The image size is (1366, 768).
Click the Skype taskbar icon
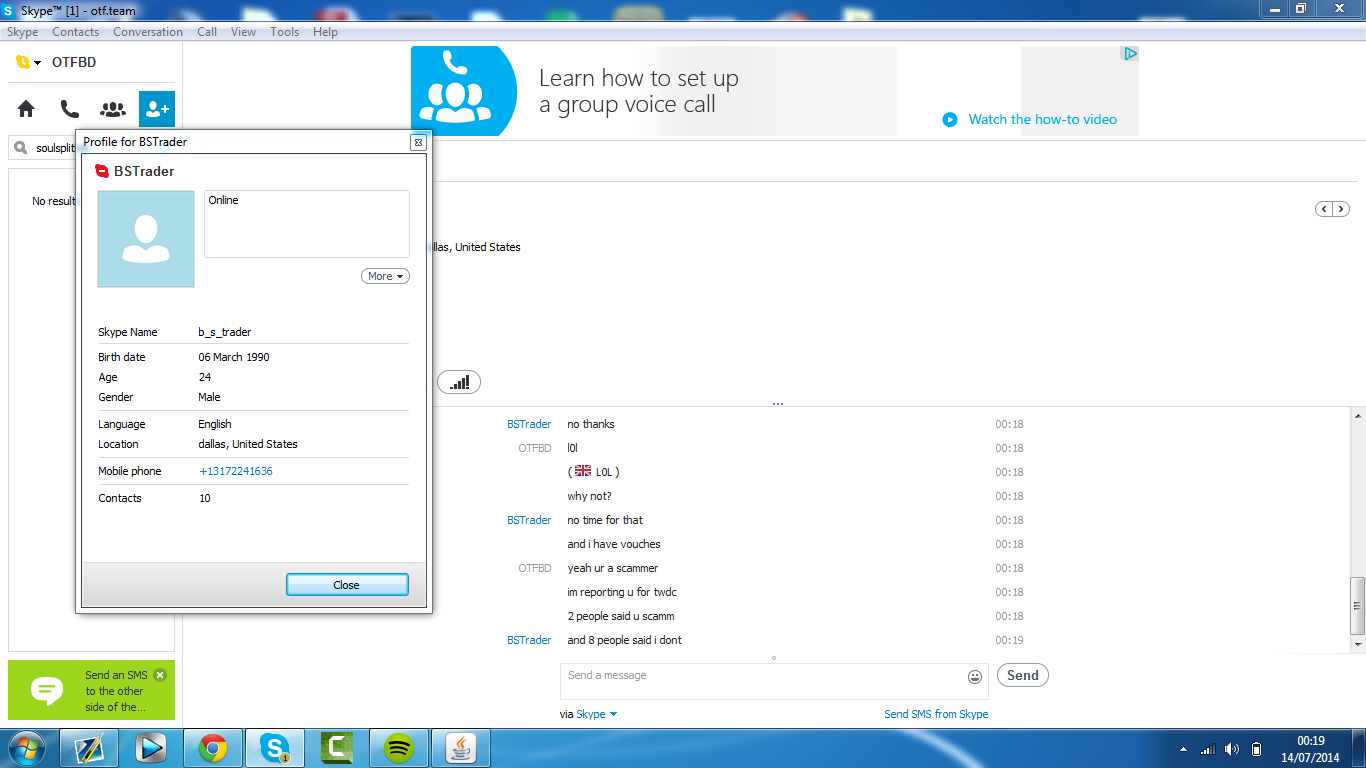[274, 748]
